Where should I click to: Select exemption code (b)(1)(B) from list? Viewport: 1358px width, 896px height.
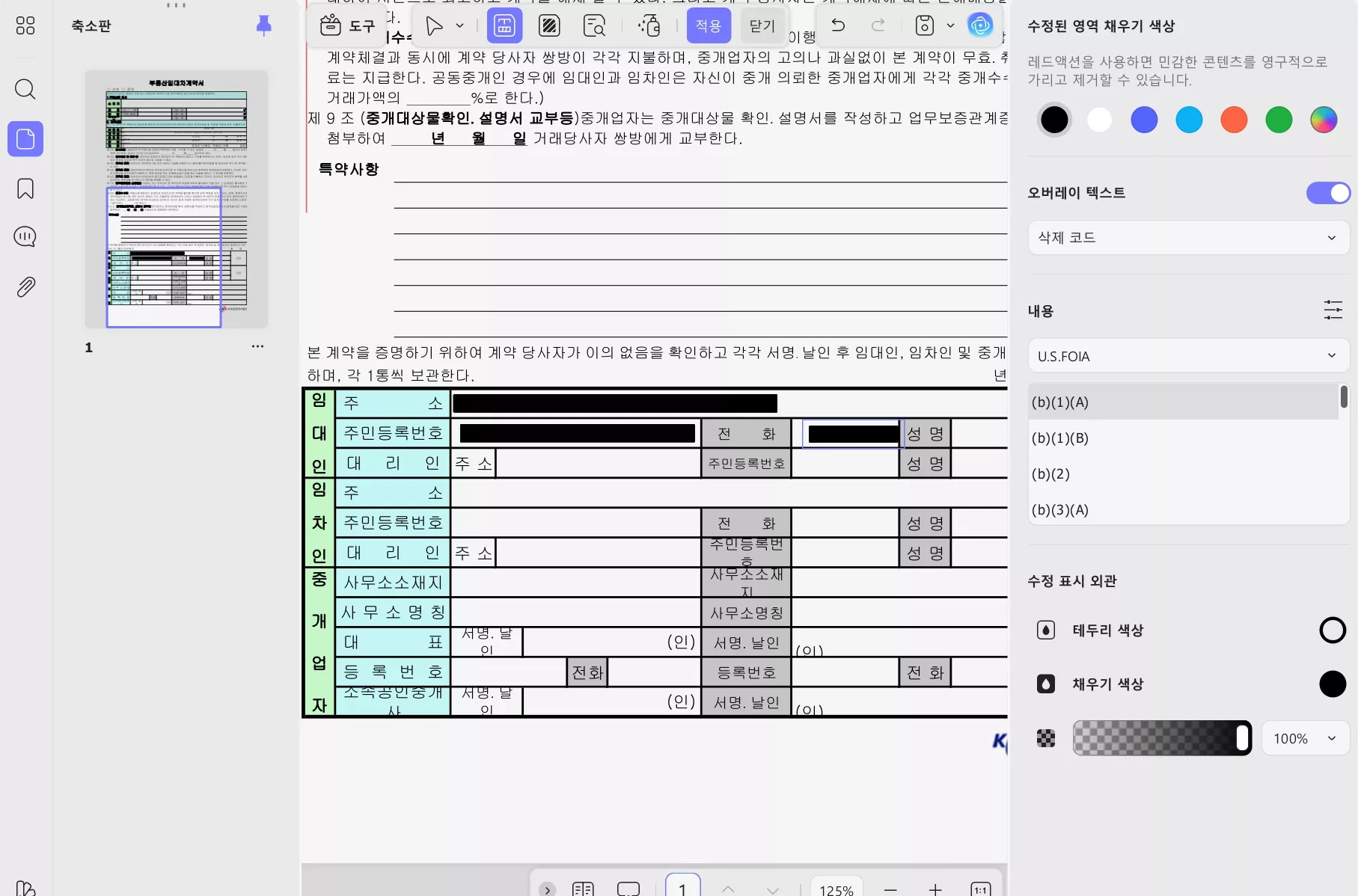click(x=1060, y=438)
